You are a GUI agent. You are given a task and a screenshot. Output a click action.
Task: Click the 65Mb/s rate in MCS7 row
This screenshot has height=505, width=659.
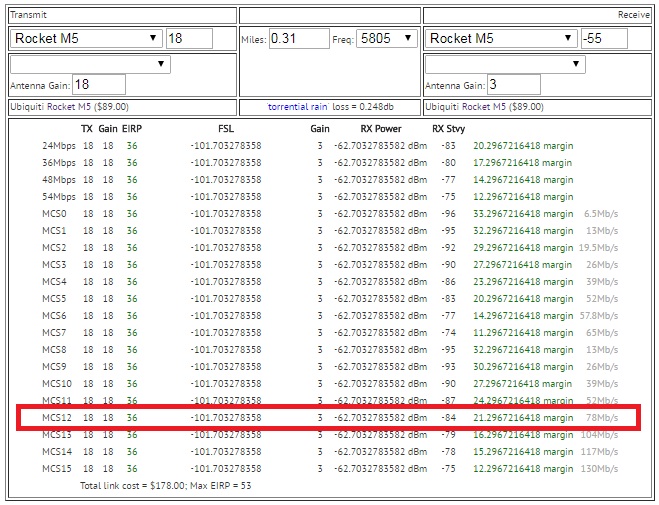coord(602,333)
